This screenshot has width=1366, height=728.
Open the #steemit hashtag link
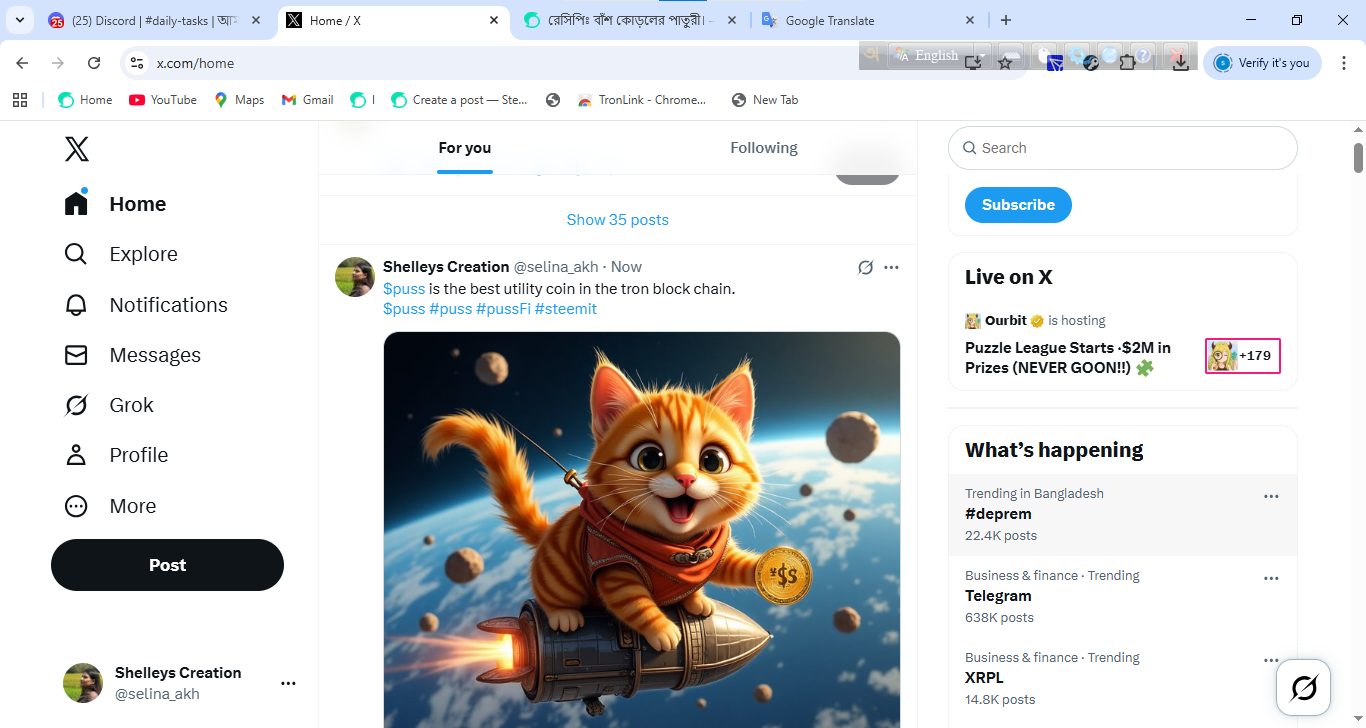(566, 309)
